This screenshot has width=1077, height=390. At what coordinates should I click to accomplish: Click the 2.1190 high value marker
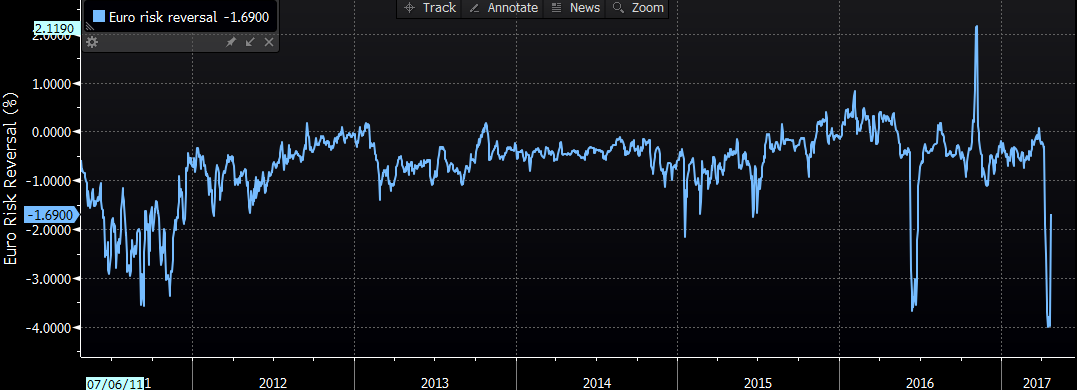pyautogui.click(x=58, y=28)
